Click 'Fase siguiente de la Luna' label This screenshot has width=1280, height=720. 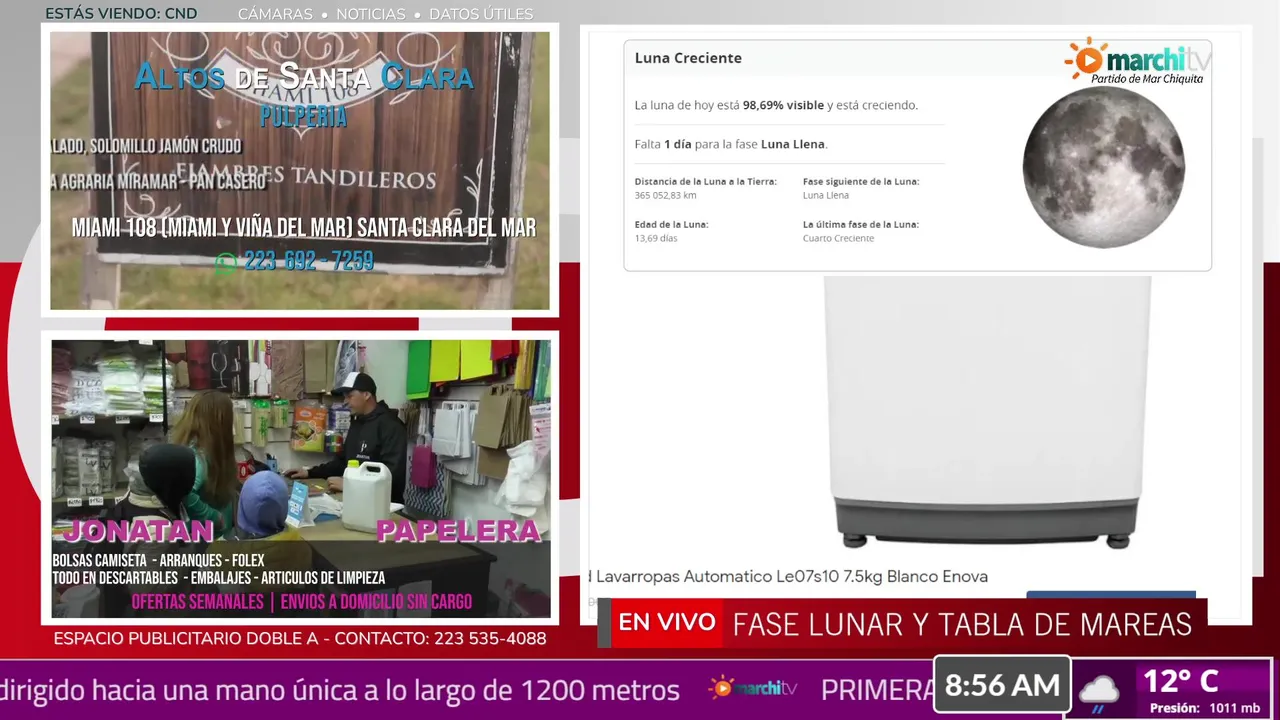click(x=860, y=182)
